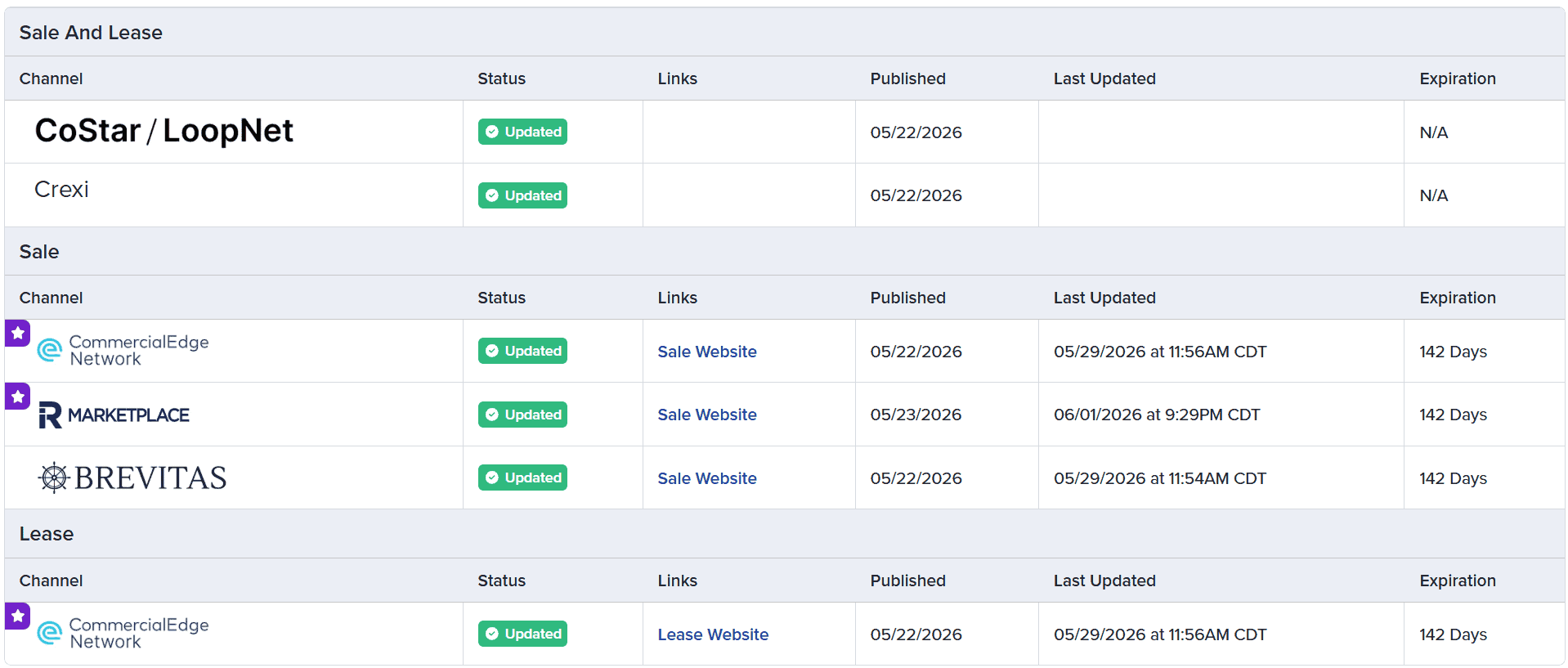Open Sale Website link for R Marketplace
This screenshot has height=668, width=1568.
click(707, 415)
